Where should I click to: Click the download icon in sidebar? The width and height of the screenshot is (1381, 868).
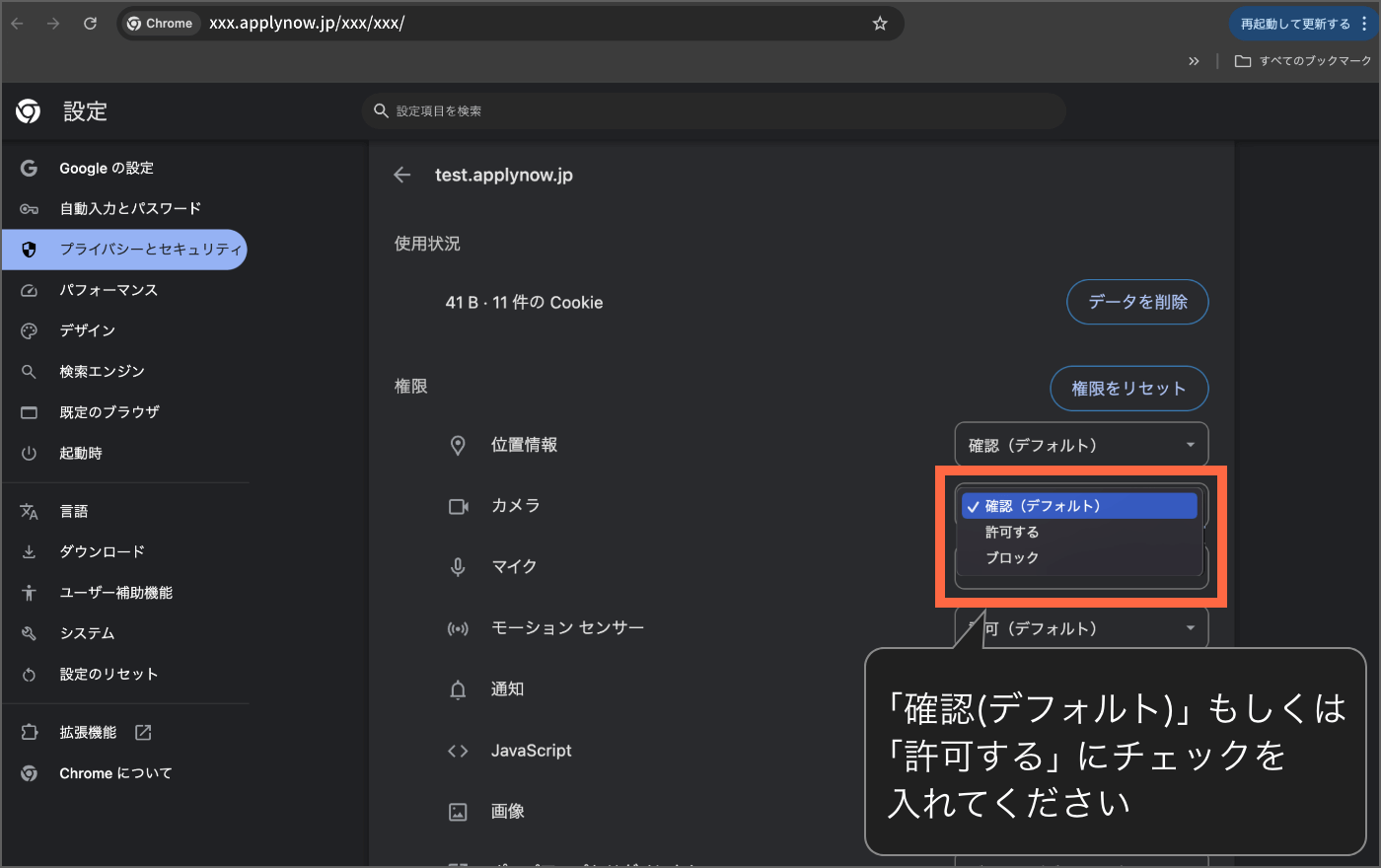pos(29,552)
